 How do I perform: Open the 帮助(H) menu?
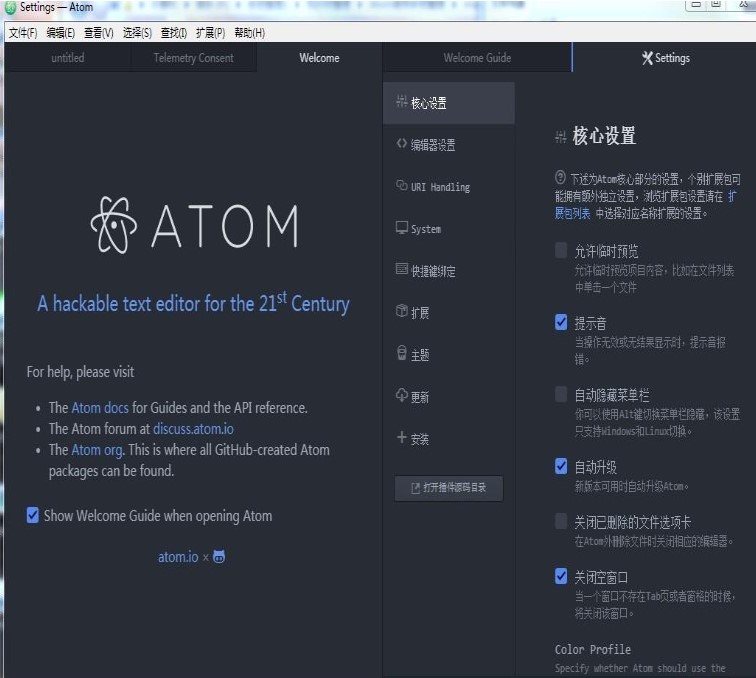249,33
